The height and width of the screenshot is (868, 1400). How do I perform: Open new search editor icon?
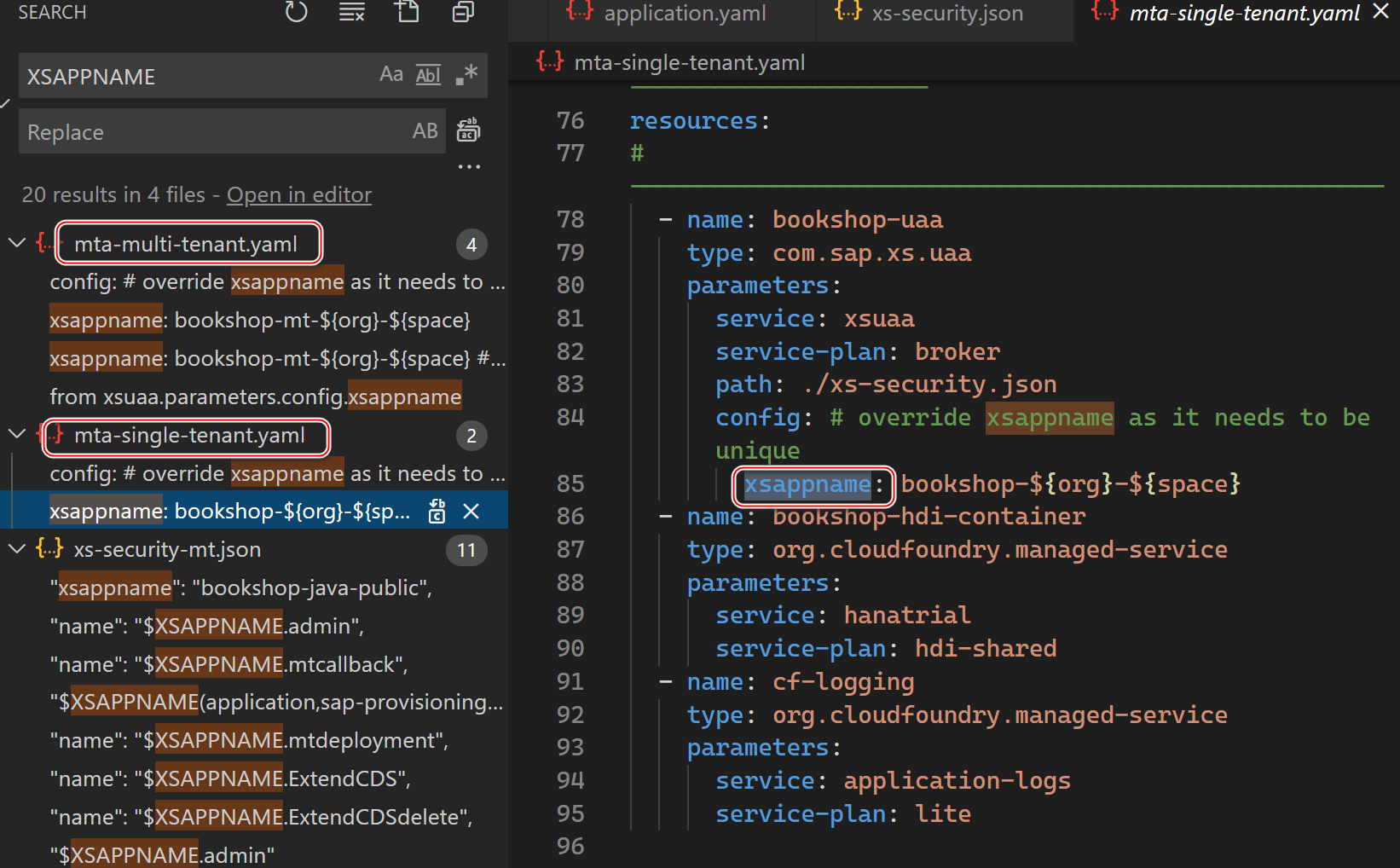tap(408, 12)
